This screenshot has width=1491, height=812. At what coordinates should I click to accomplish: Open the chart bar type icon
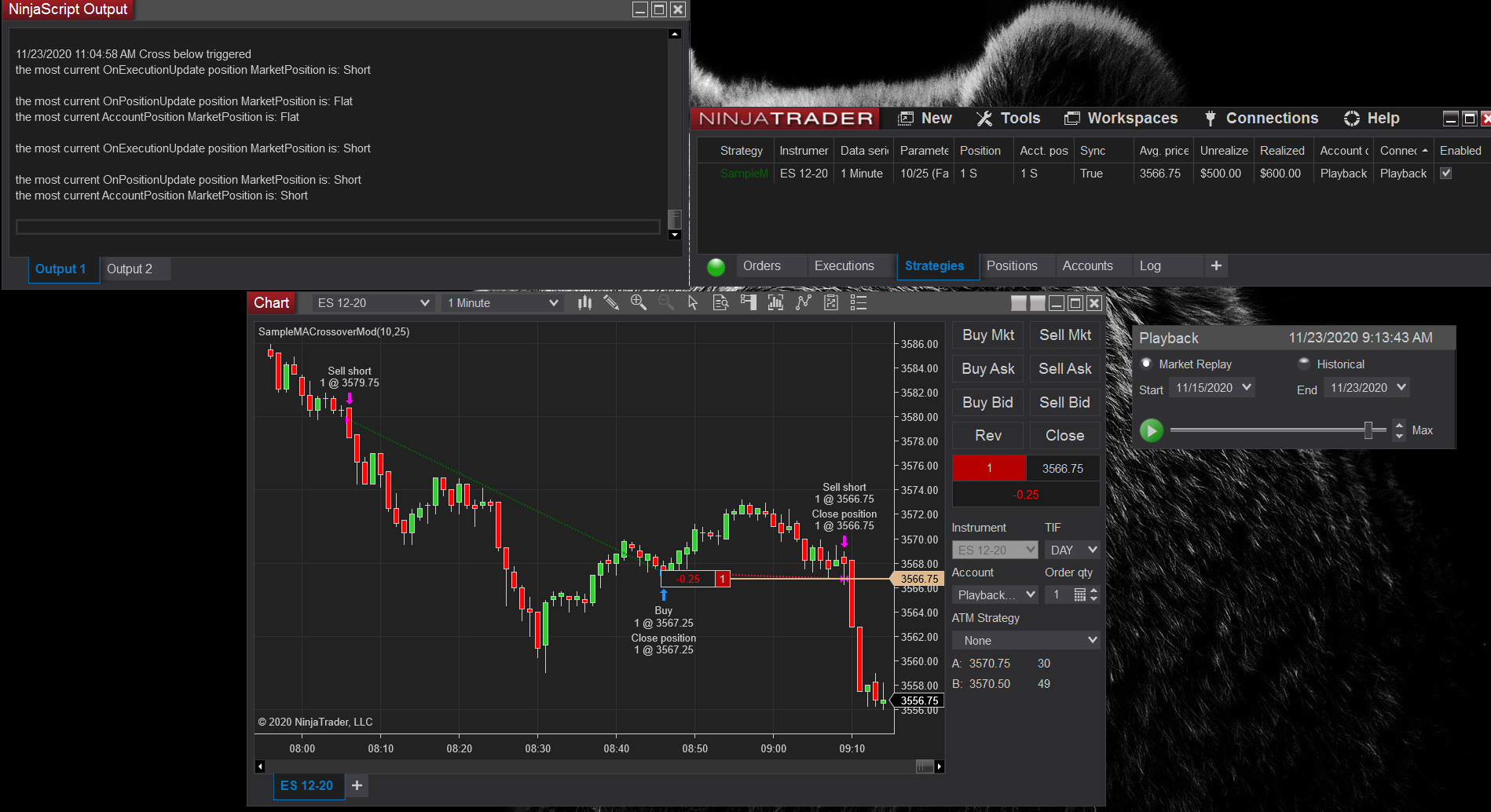(x=584, y=303)
